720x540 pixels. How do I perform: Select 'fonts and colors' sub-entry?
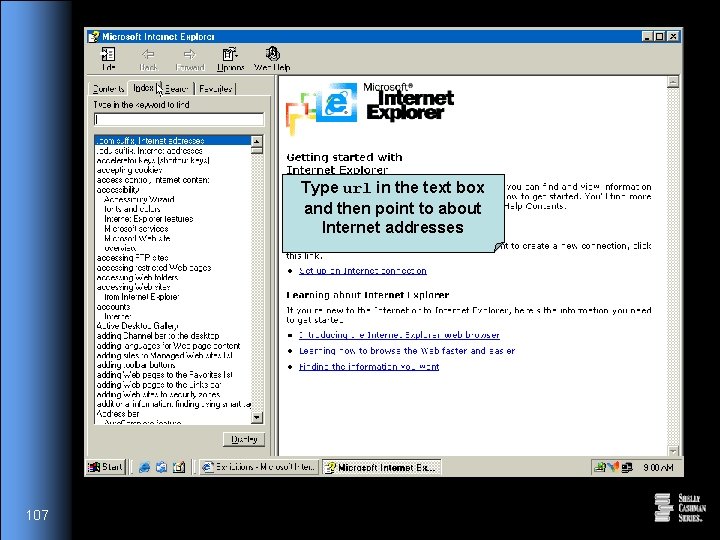[132, 209]
